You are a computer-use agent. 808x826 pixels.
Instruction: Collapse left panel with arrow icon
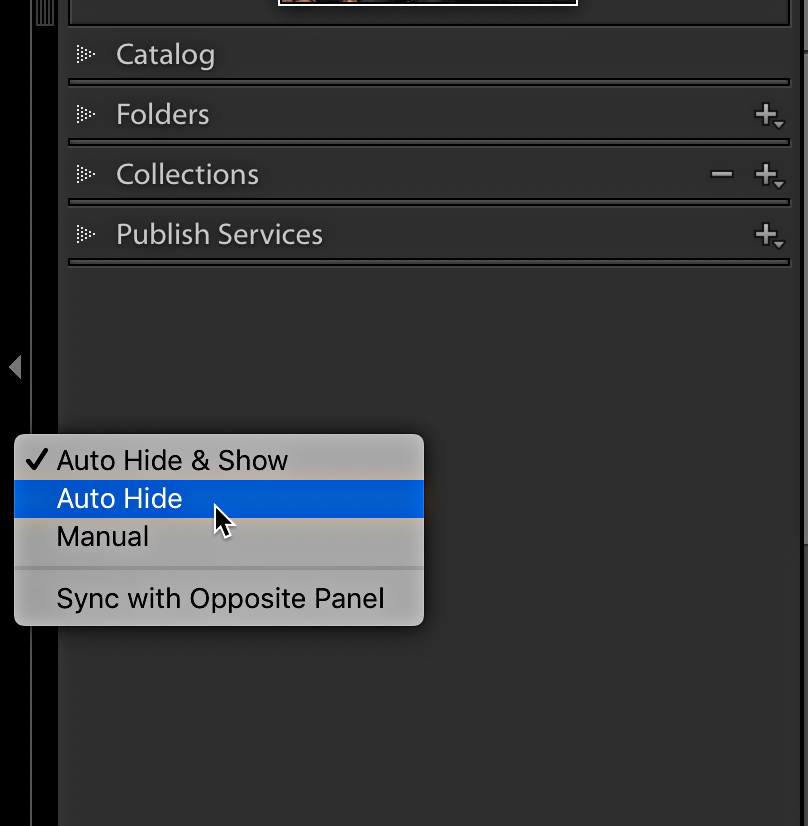tap(15, 367)
